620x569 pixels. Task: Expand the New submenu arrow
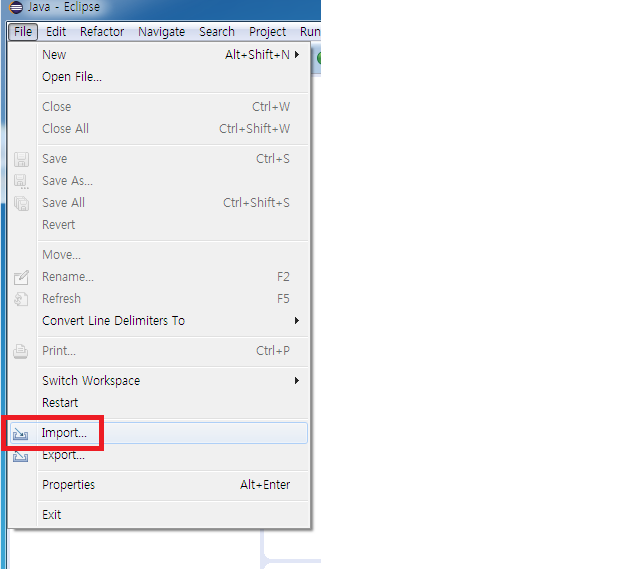click(297, 55)
